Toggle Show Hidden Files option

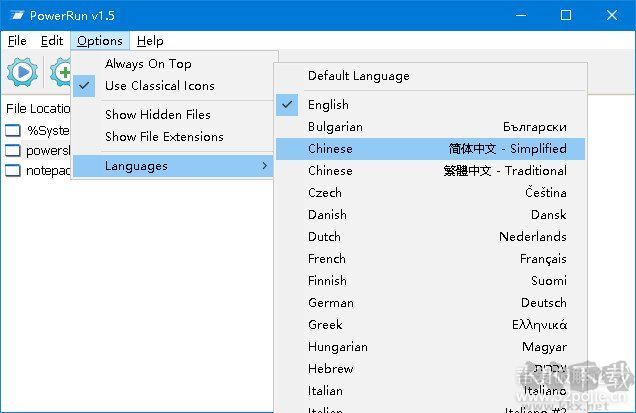[x=174, y=115]
